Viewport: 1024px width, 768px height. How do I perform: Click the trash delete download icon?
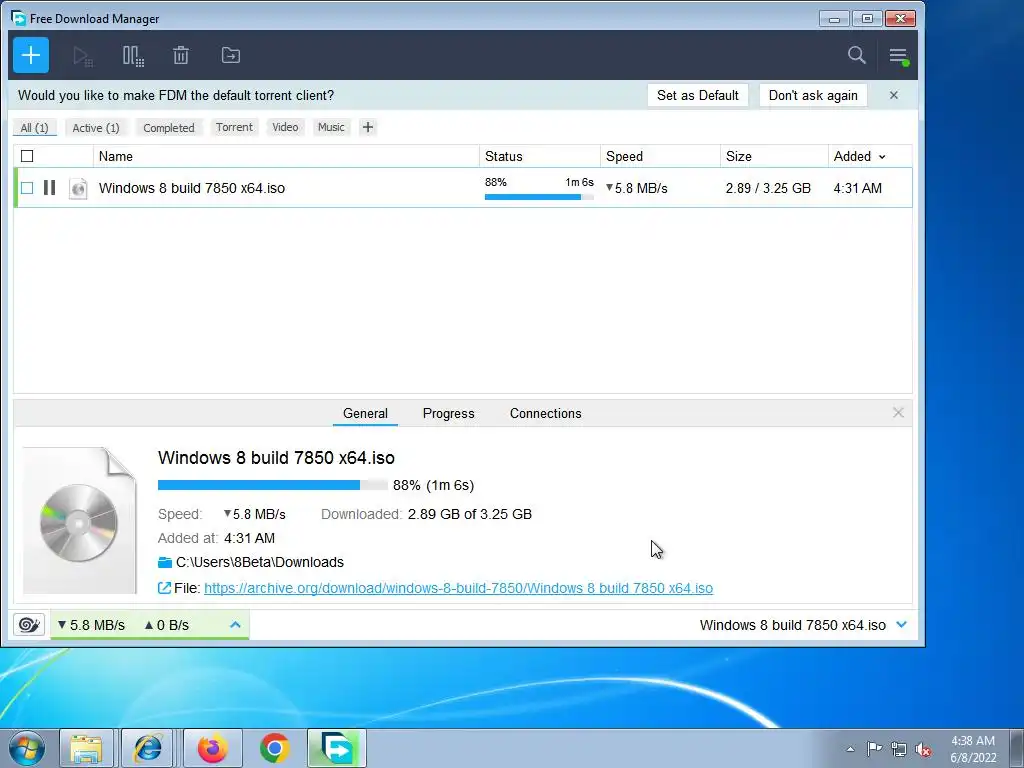point(181,56)
